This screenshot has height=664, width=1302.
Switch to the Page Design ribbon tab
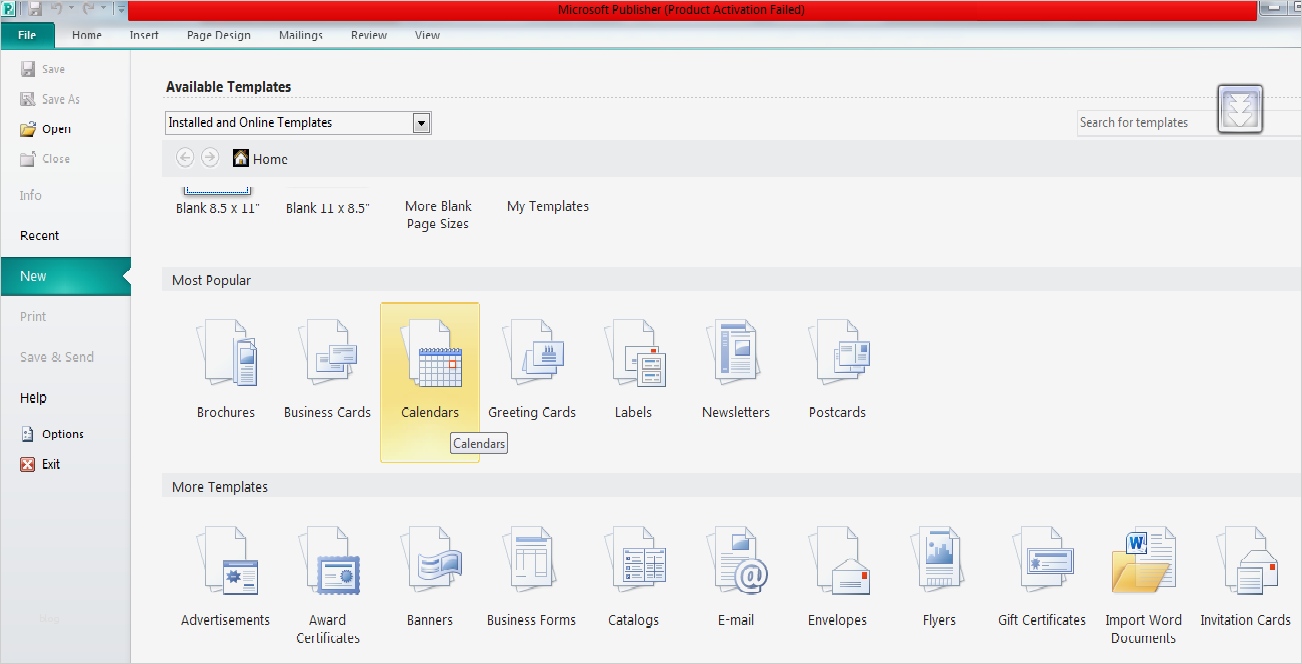pyautogui.click(x=218, y=35)
